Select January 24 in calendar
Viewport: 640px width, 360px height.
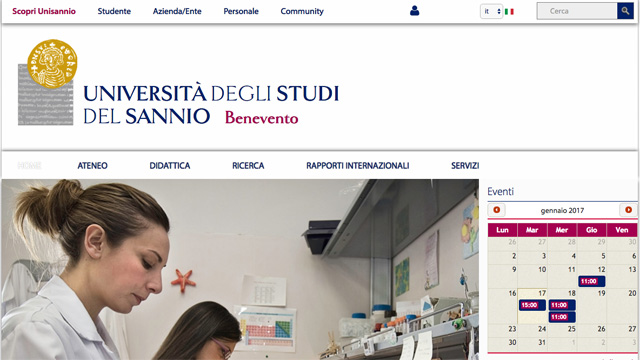tap(542, 329)
